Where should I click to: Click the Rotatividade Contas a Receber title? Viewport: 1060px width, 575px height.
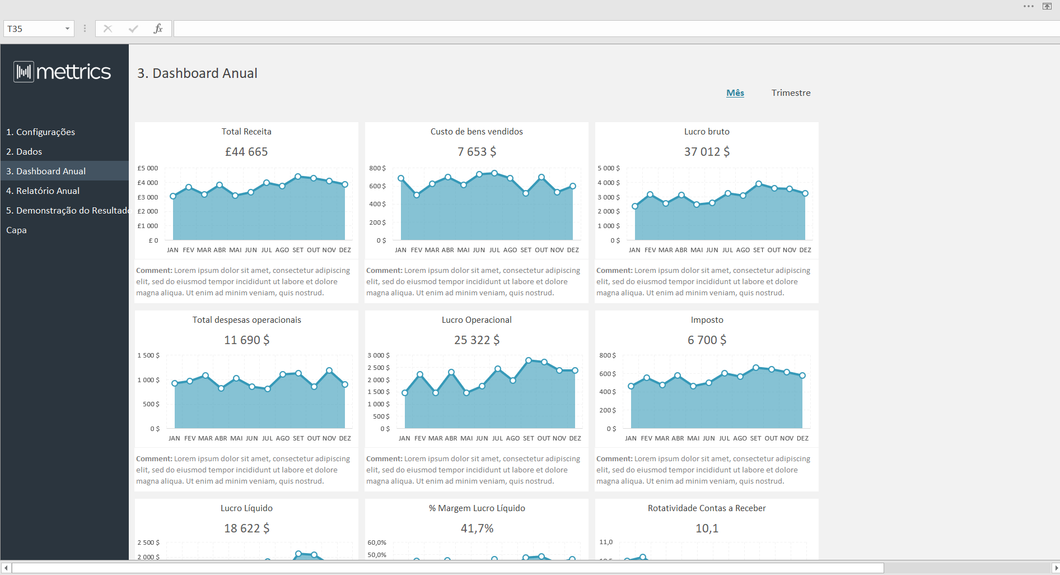click(706, 508)
